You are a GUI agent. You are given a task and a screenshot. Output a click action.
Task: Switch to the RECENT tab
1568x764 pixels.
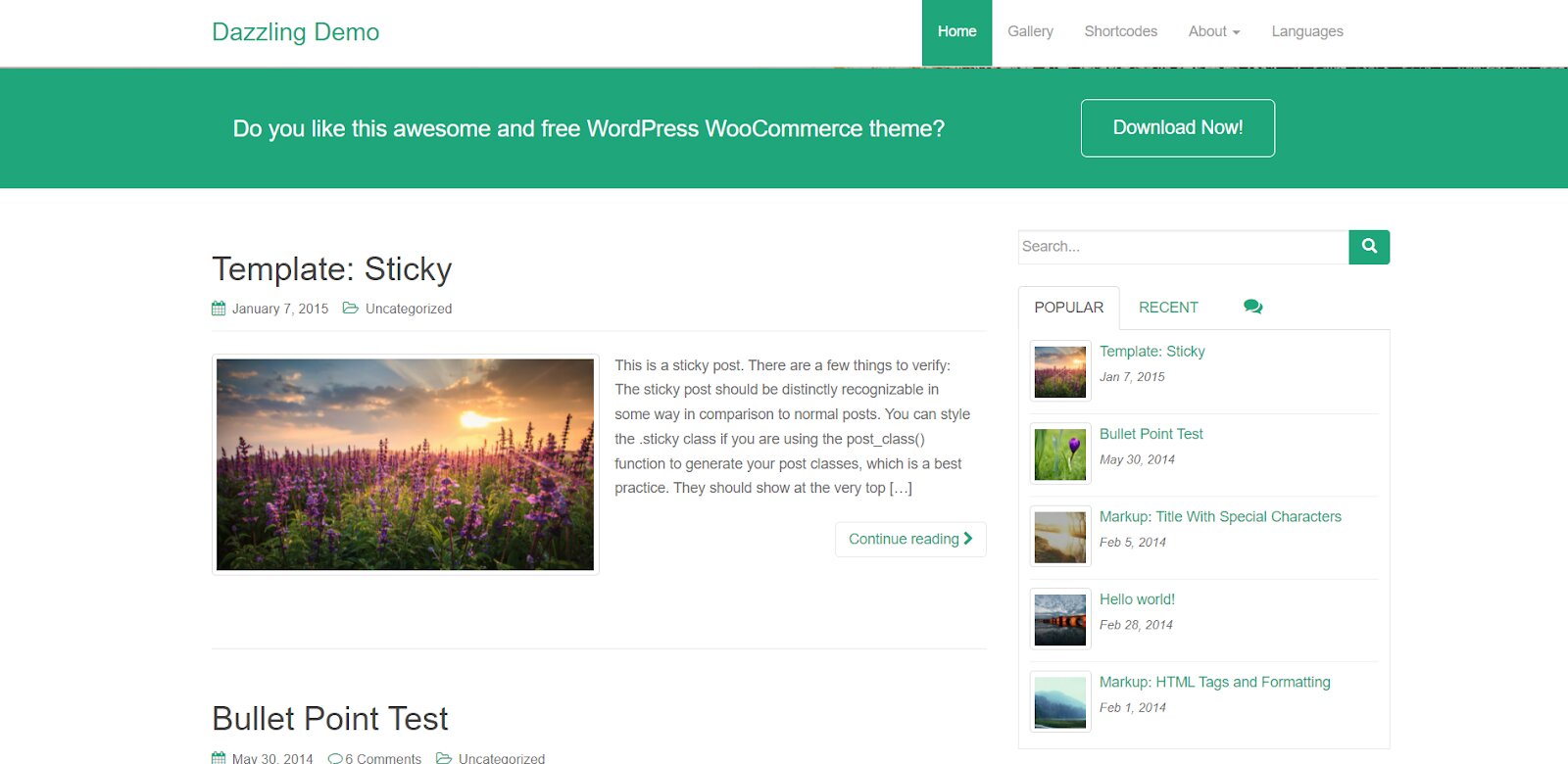pos(1168,308)
